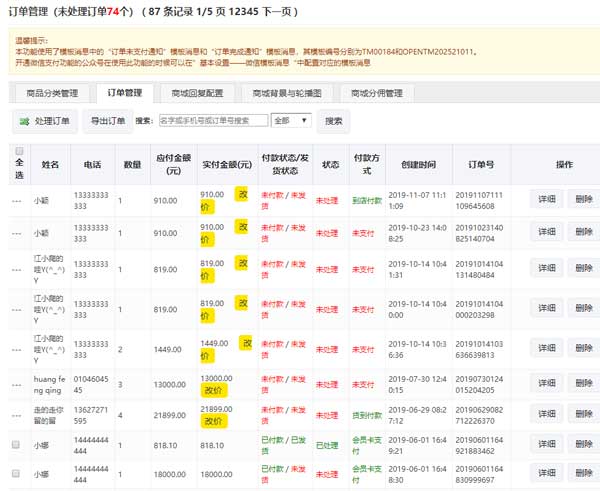600x491 pixels.
Task: Toggle the 全选 select-all checkbox
Action: (19, 151)
